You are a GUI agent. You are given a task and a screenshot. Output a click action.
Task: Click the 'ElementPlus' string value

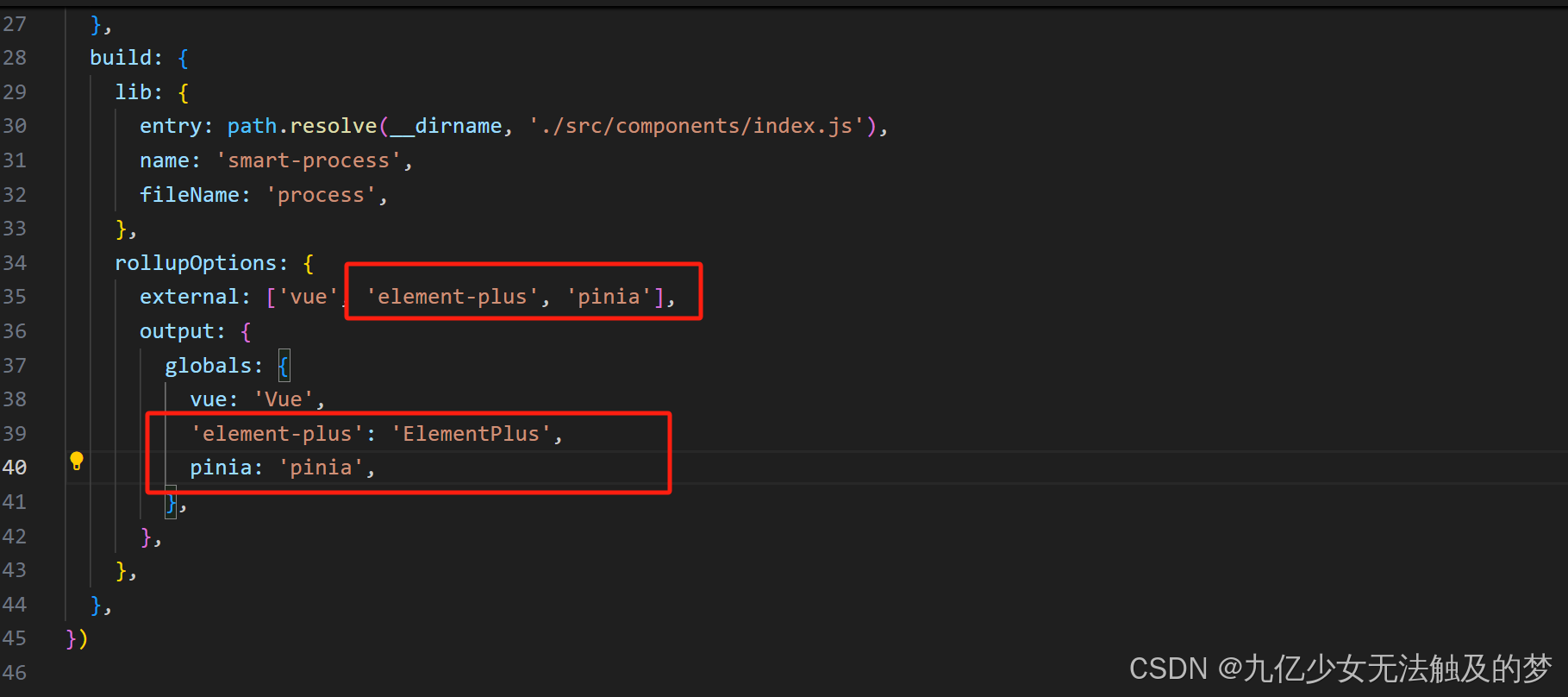(x=471, y=434)
